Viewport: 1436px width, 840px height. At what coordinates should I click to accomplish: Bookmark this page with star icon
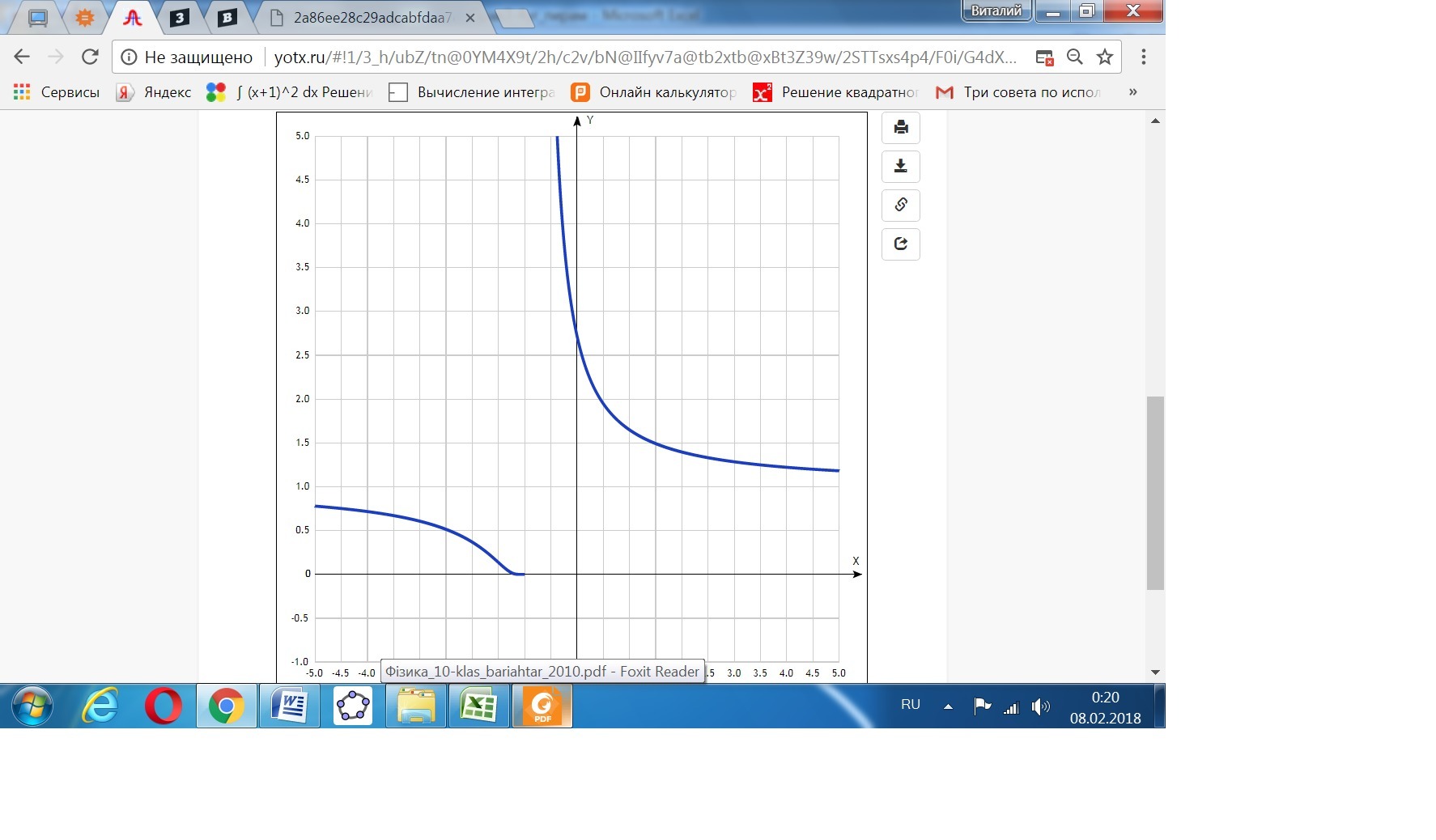[1104, 57]
